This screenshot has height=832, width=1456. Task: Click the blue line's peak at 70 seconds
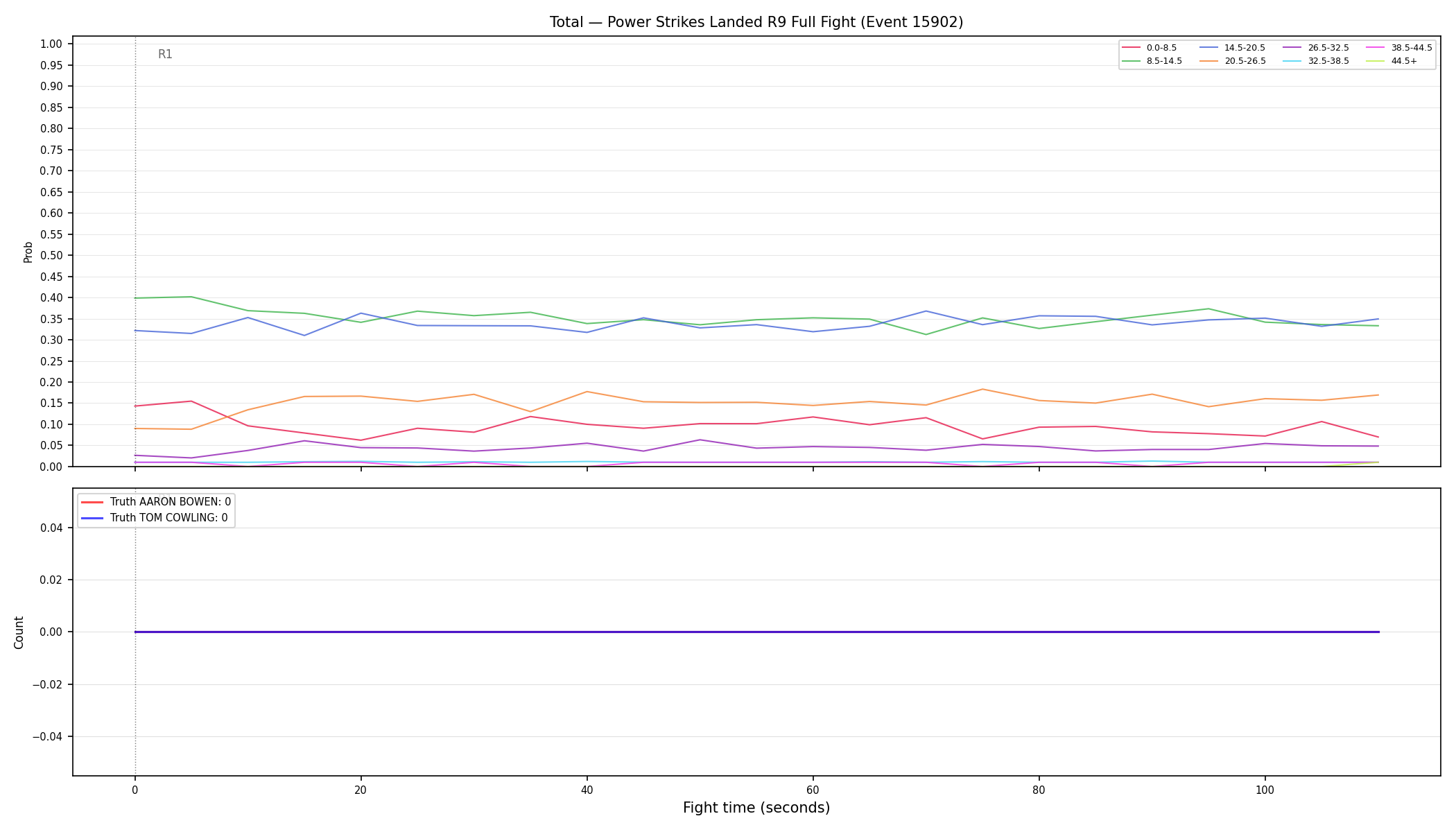tap(926, 311)
